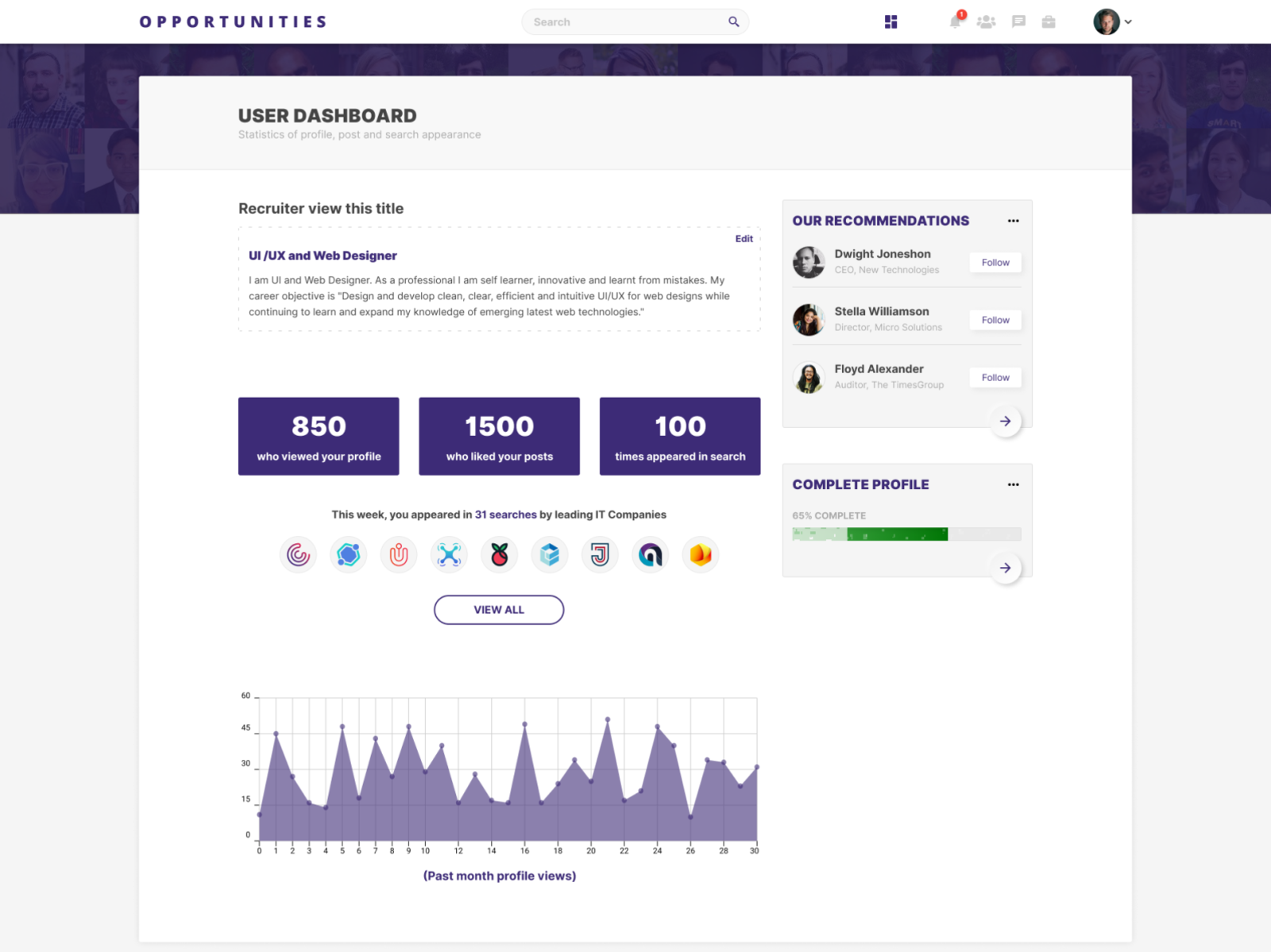The width and height of the screenshot is (1271, 952).
Task: Click the Search input field
Action: click(635, 21)
